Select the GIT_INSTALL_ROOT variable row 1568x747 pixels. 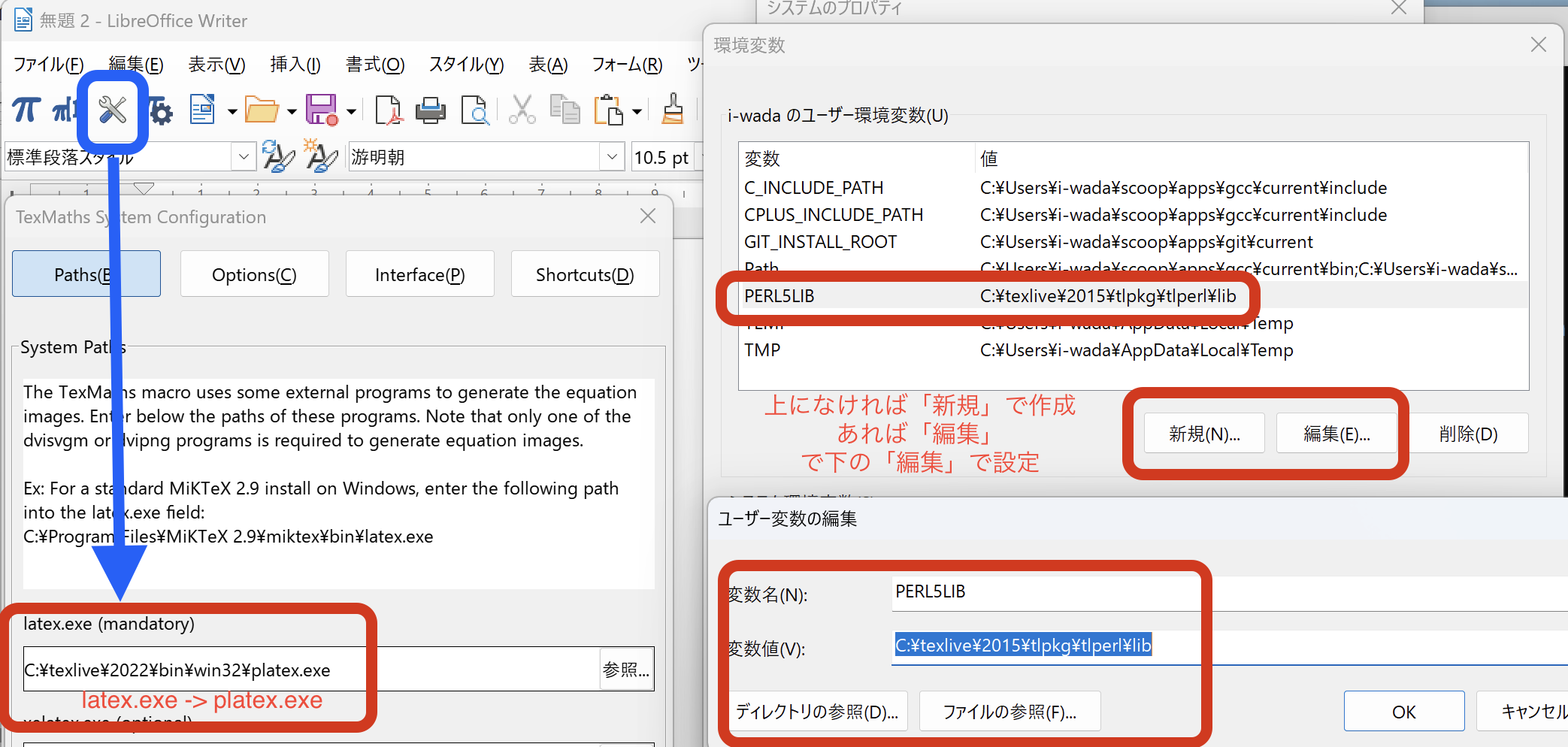[x=1134, y=242]
